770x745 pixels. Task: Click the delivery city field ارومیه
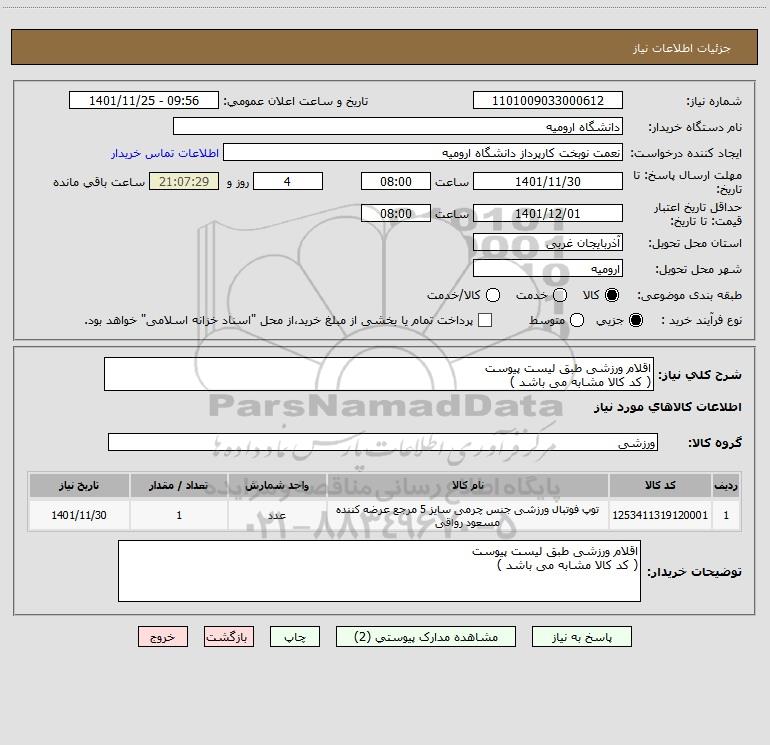[548, 269]
